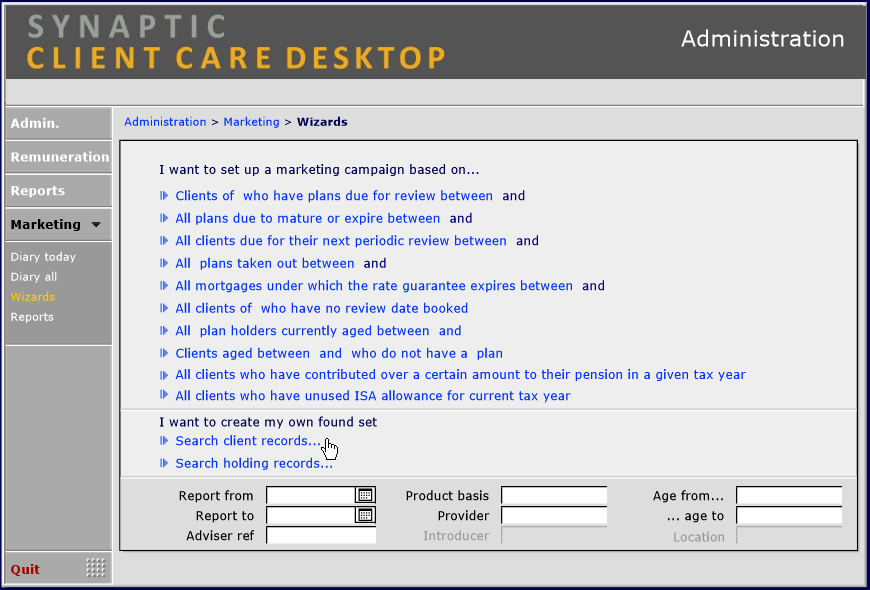
Task: Open Reports in the Marketing submenu
Action: coord(32,317)
